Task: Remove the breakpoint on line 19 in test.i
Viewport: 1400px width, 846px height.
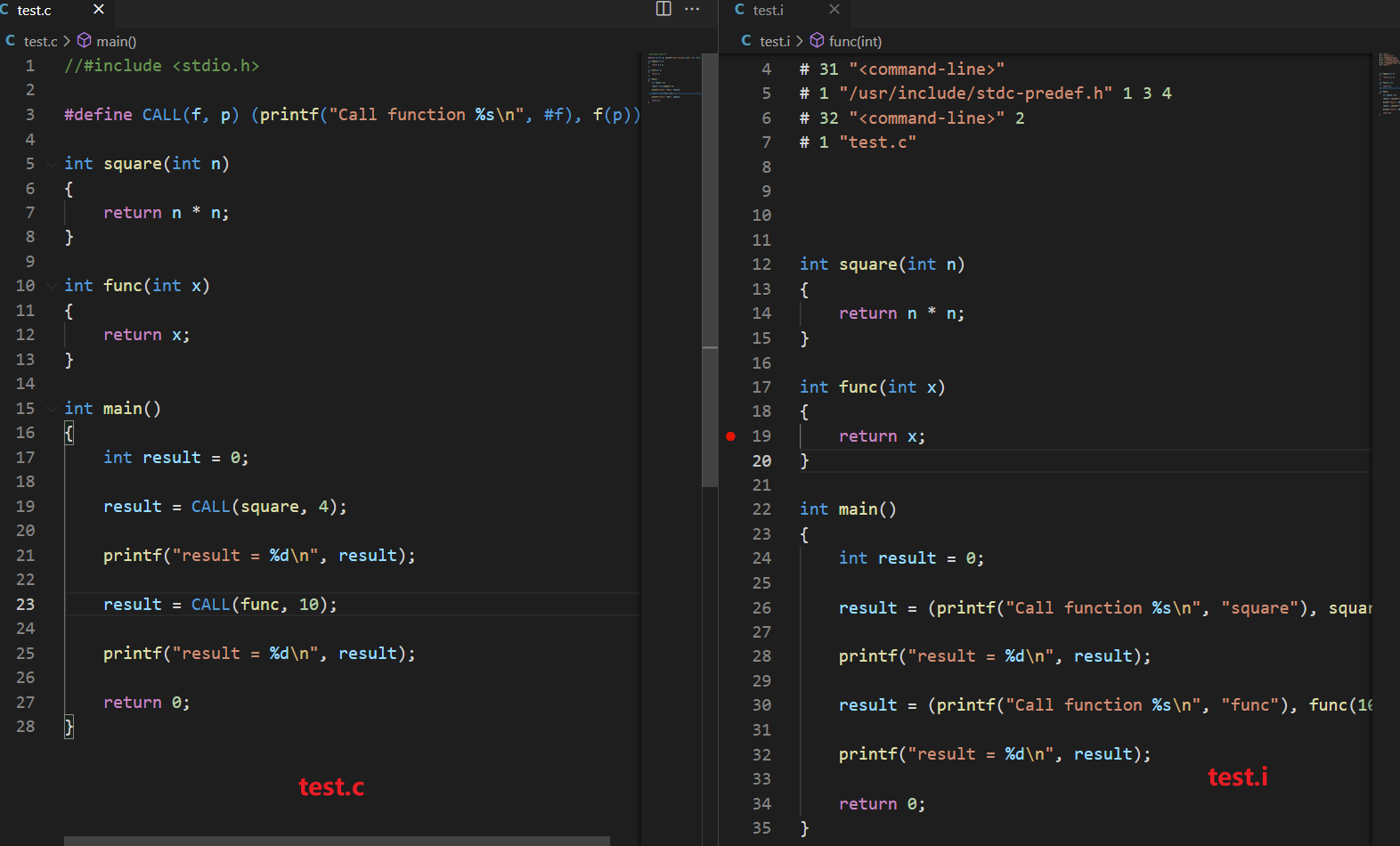Action: tap(731, 436)
